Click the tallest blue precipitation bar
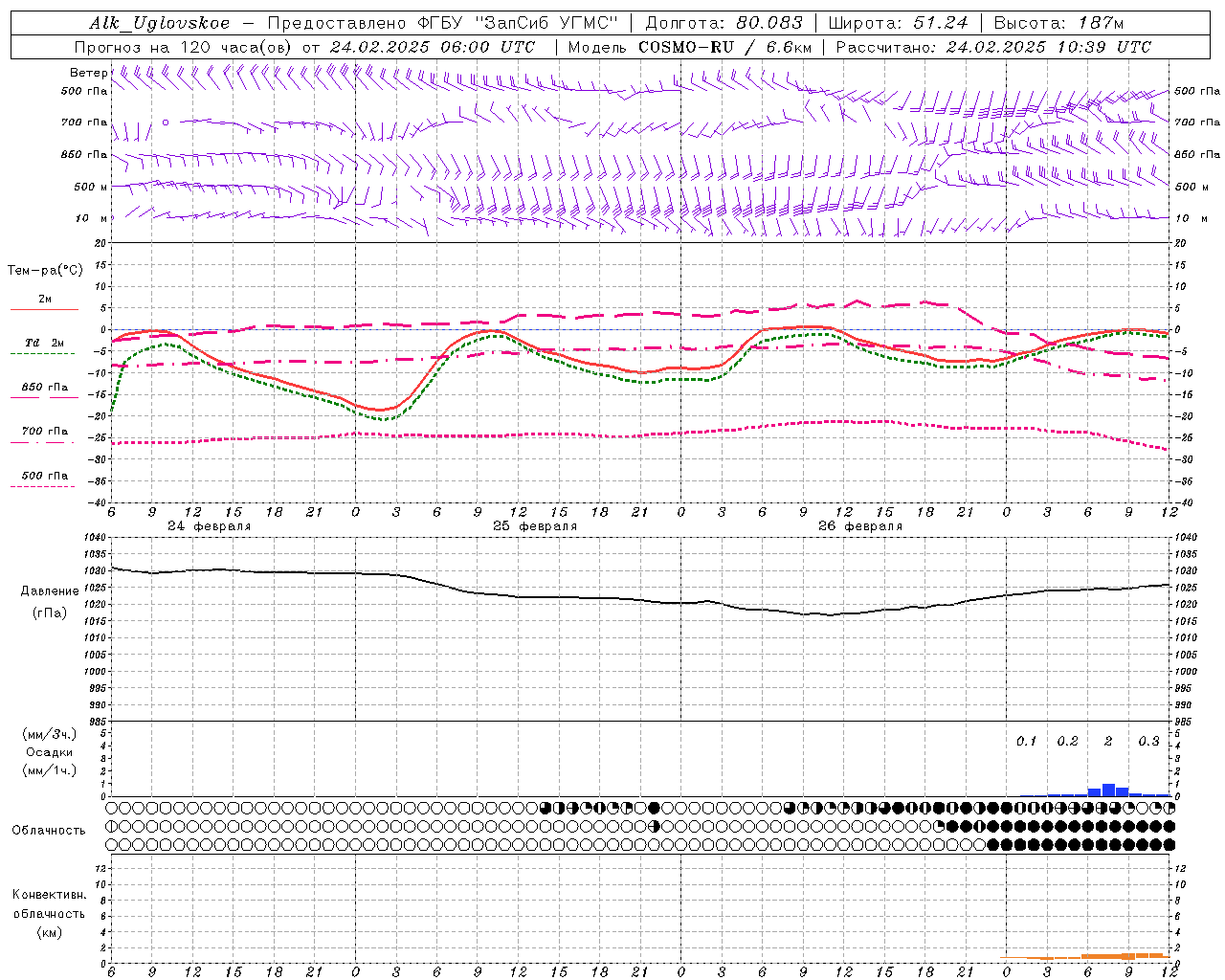Viewport: 1225px width, 980px height. pos(1108,790)
